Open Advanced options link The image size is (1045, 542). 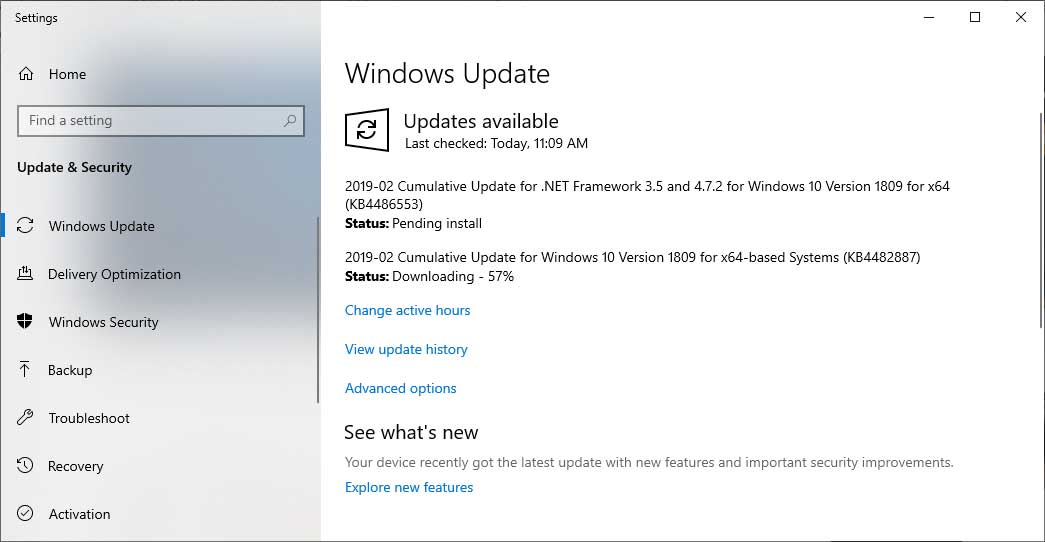pos(400,388)
